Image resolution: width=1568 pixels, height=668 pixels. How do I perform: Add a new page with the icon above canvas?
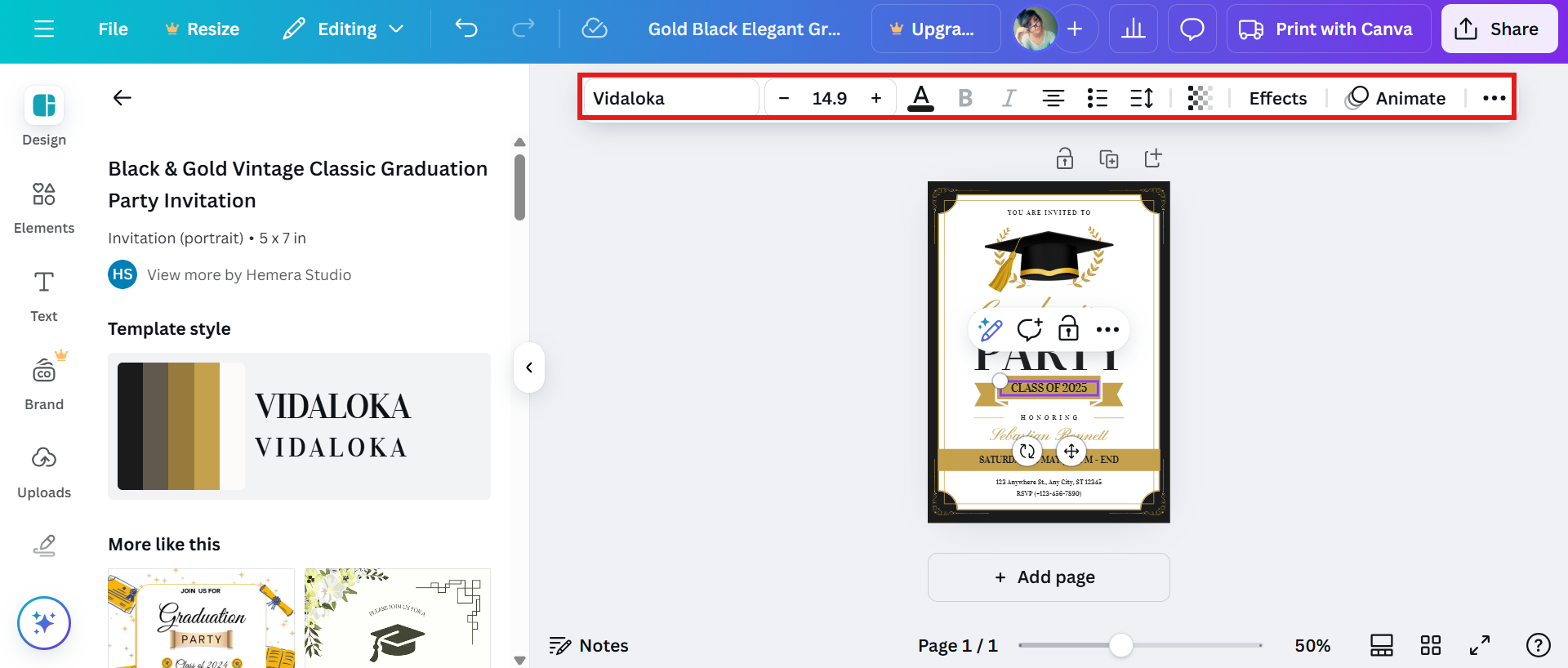[1153, 158]
